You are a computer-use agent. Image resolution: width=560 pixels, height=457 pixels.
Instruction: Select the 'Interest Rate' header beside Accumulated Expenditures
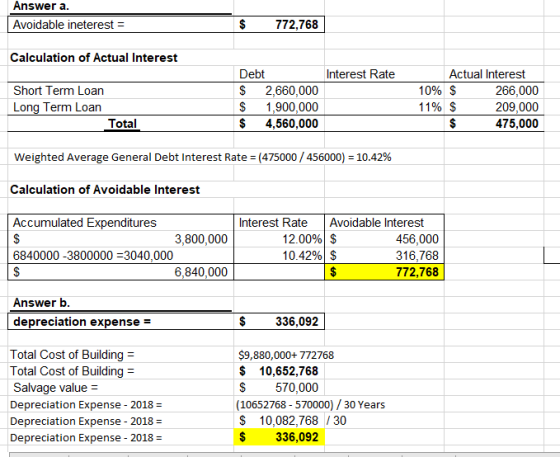click(x=279, y=223)
